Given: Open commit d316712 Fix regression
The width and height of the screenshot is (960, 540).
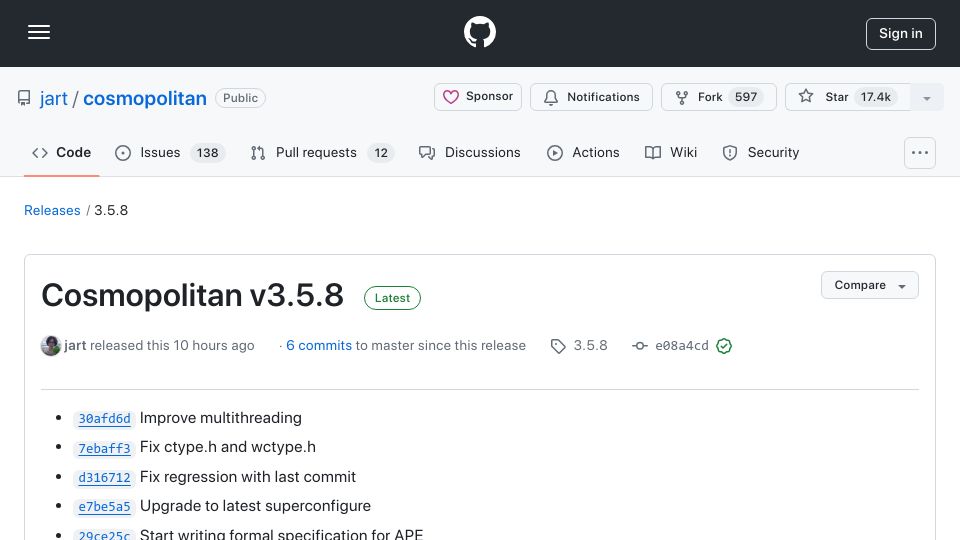Looking at the screenshot, I should pyautogui.click(x=104, y=478).
